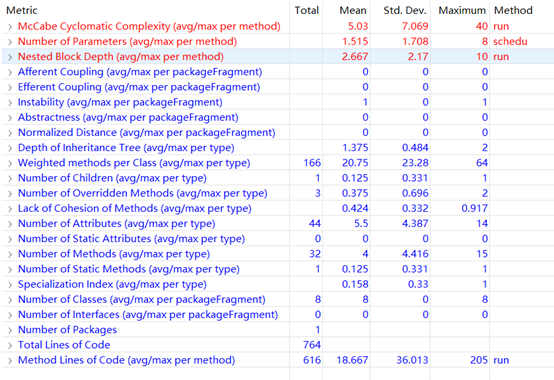
Task: Expand the Total Lines of Code row
Action: (x=10, y=345)
